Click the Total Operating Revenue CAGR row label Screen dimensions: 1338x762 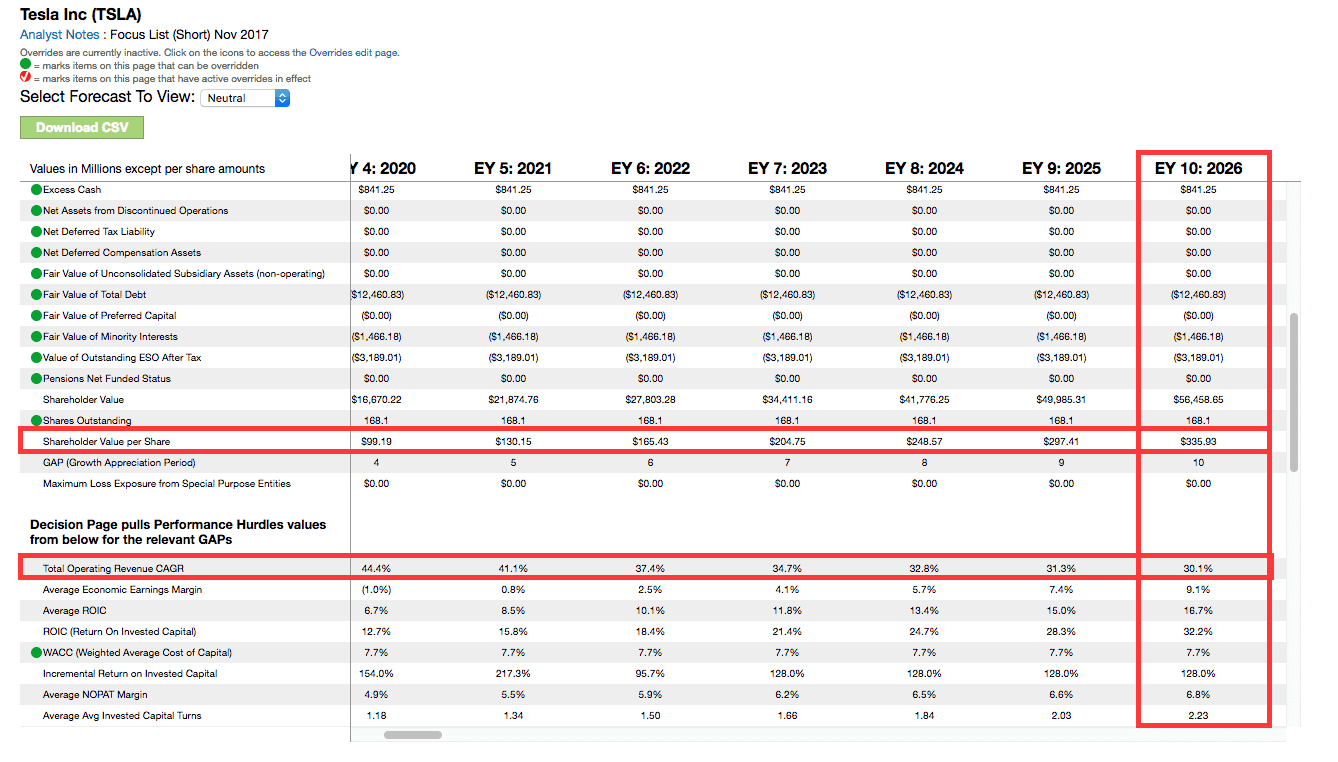[x=114, y=569]
